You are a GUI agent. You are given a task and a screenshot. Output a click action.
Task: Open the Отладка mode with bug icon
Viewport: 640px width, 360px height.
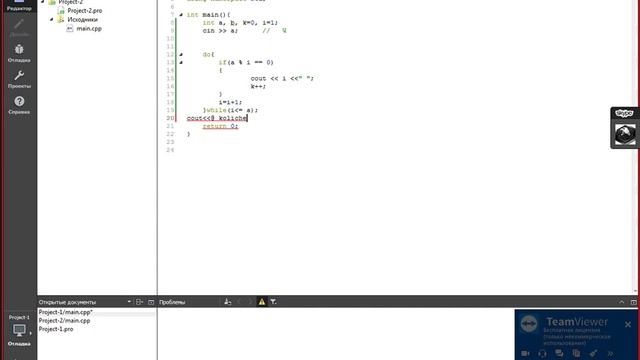19,53
